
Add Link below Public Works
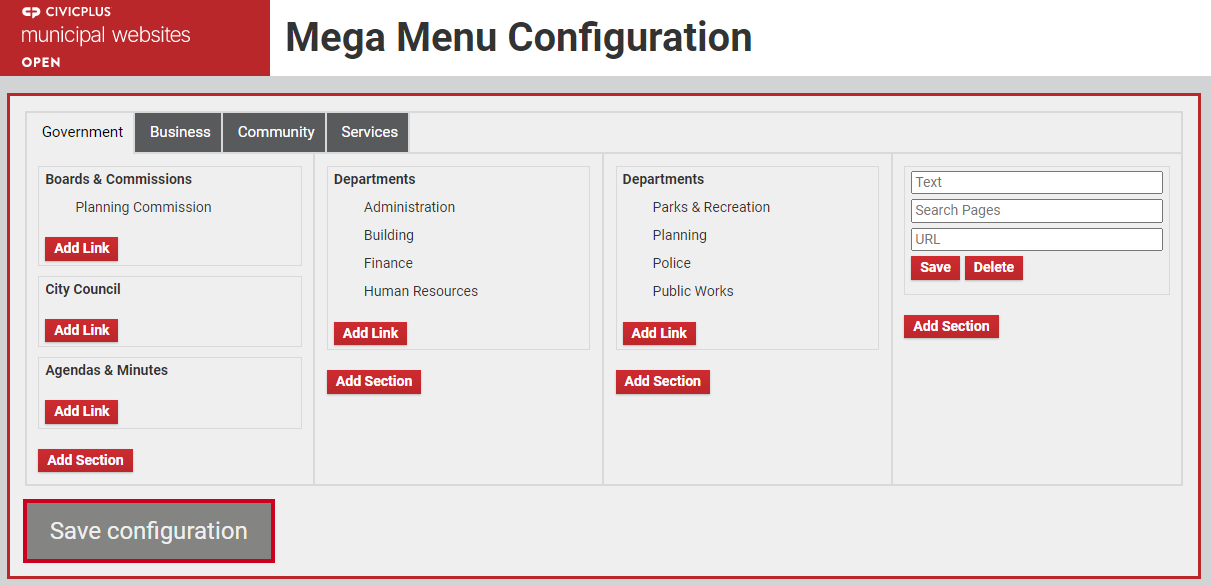click(659, 333)
